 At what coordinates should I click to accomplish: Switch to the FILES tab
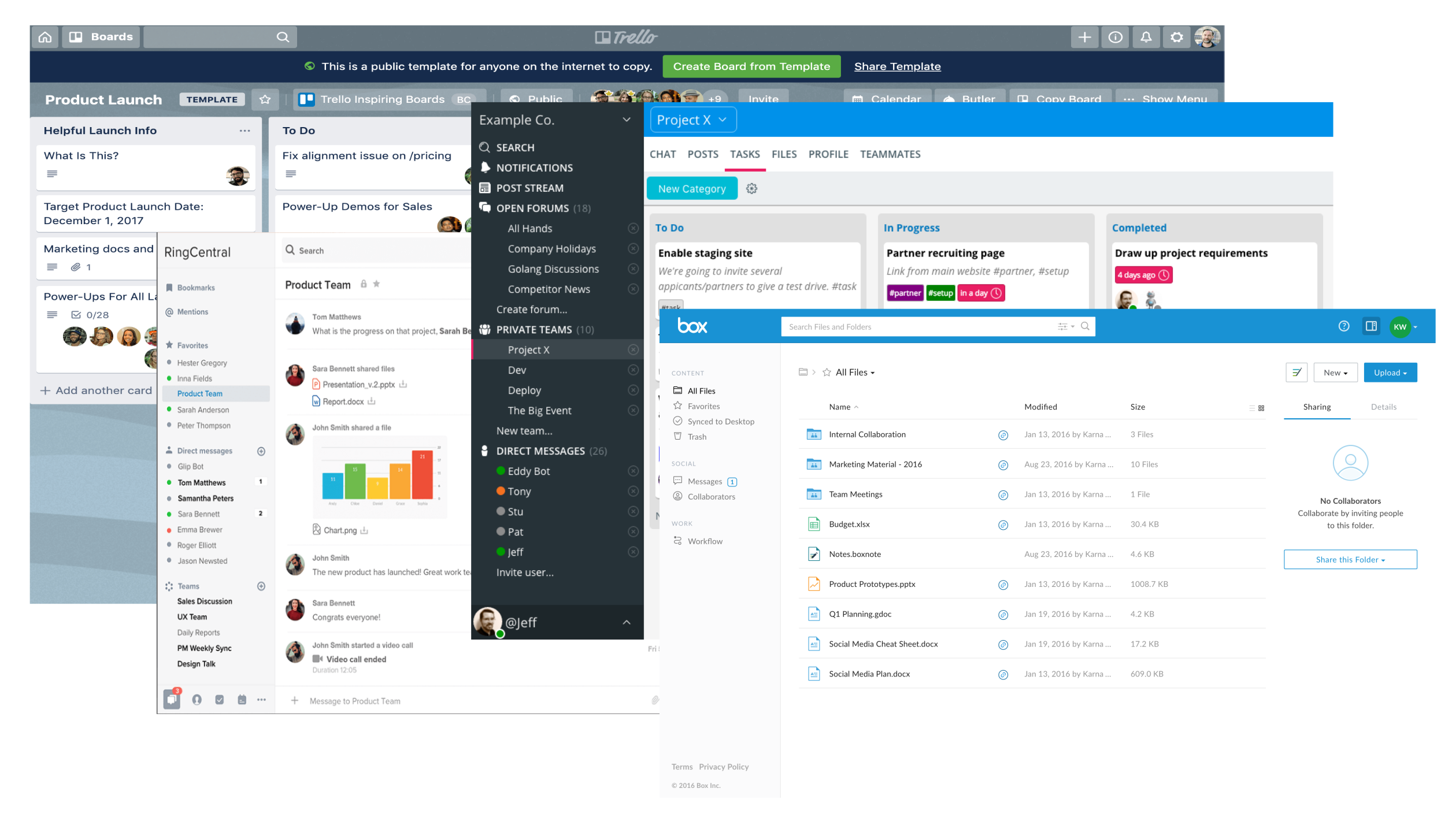[784, 154]
